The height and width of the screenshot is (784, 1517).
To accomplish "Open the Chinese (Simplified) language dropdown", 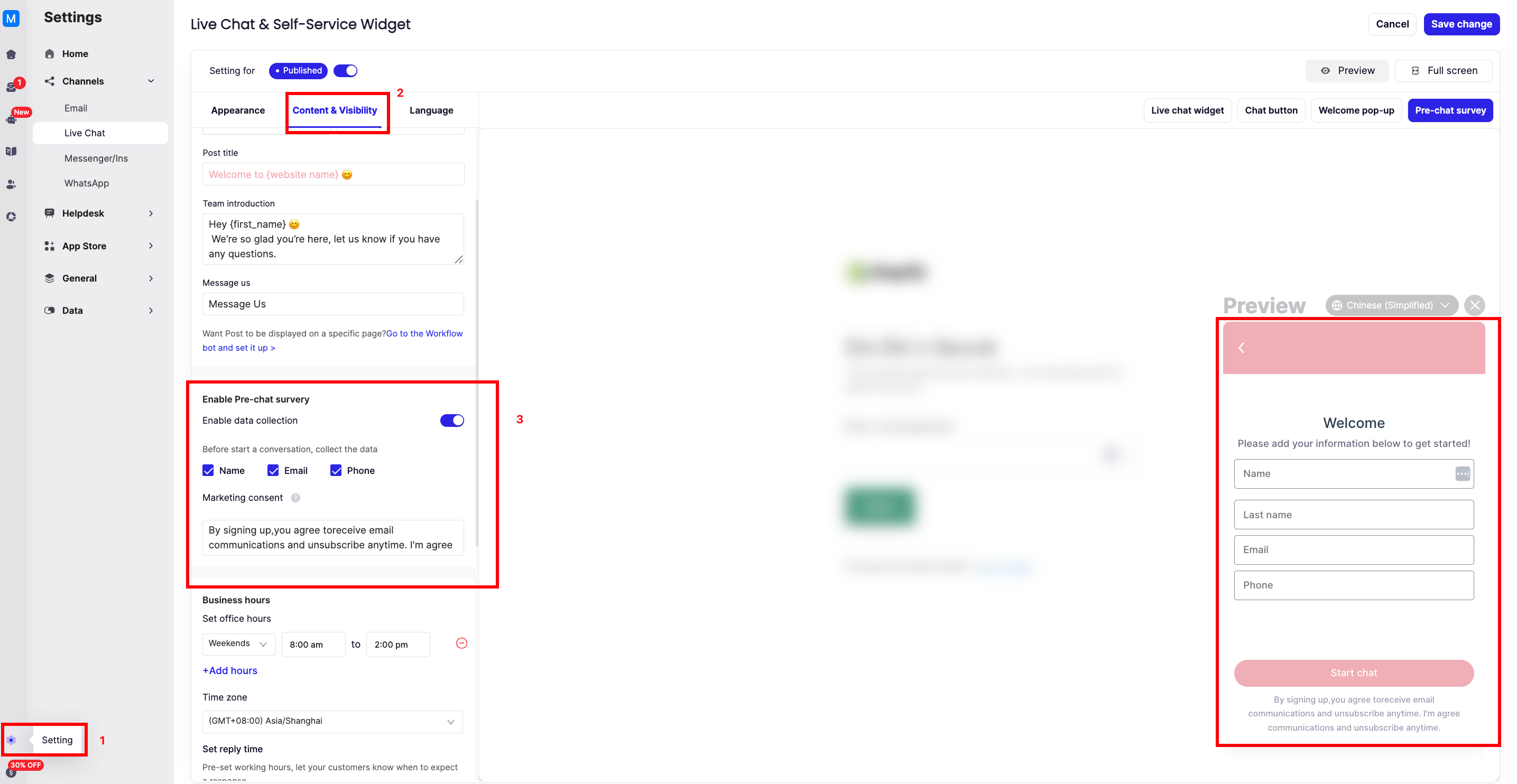I will [1392, 305].
